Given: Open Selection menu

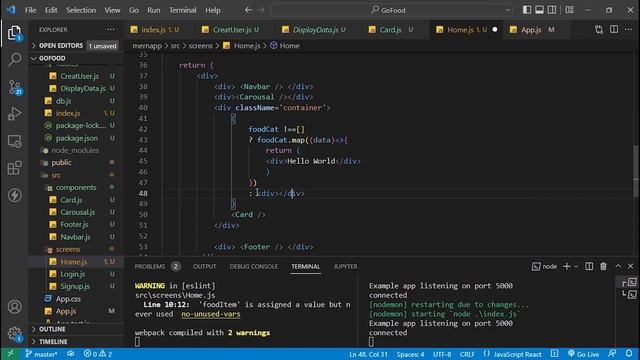Looking at the screenshot, I should [81, 10].
